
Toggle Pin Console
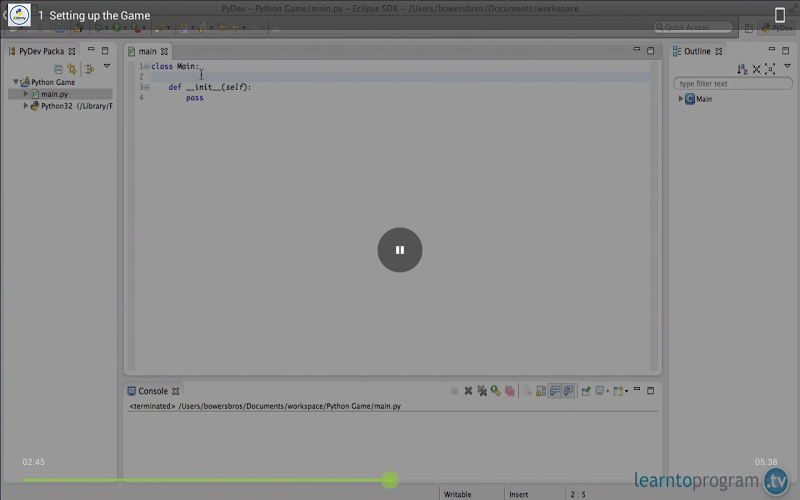point(586,391)
